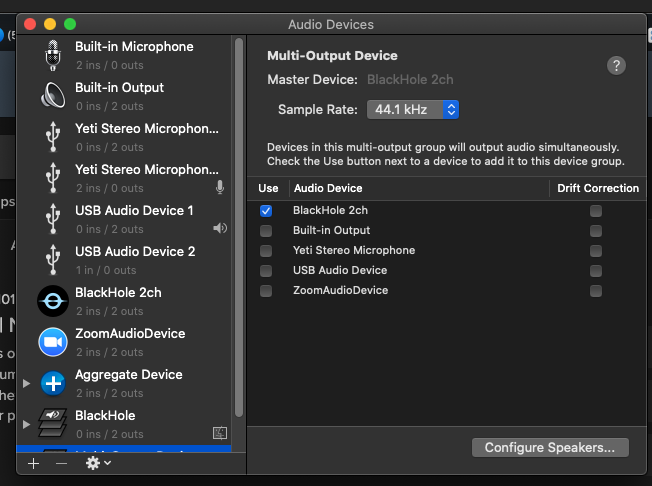Close the Audio Devices window
Viewport: 652px width, 486px height.
[x=30, y=24]
